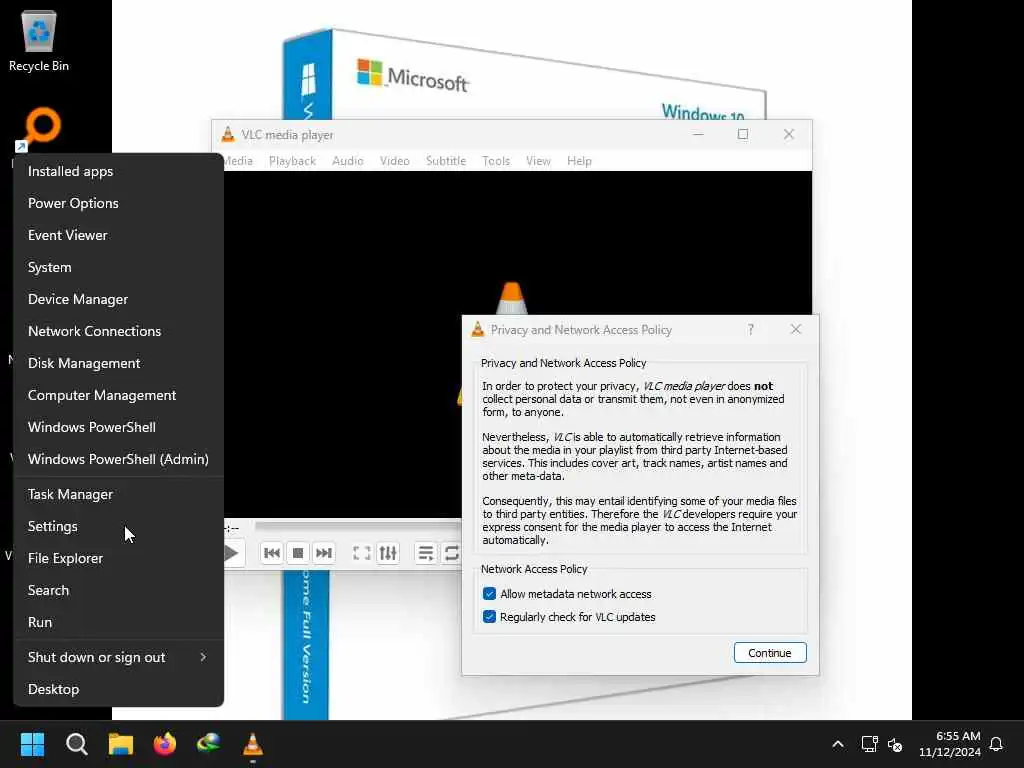Open the Tools menu in VLC
This screenshot has height=768, width=1024.
496,161
